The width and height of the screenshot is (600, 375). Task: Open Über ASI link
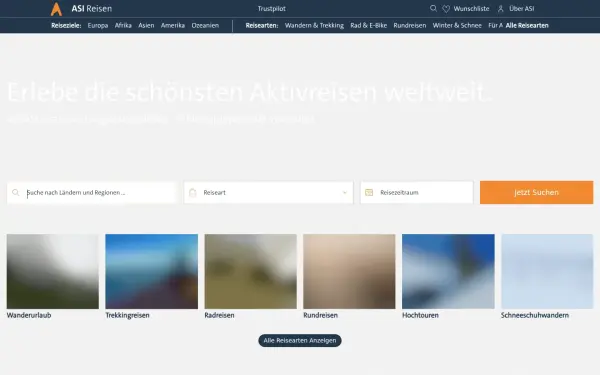(x=522, y=8)
